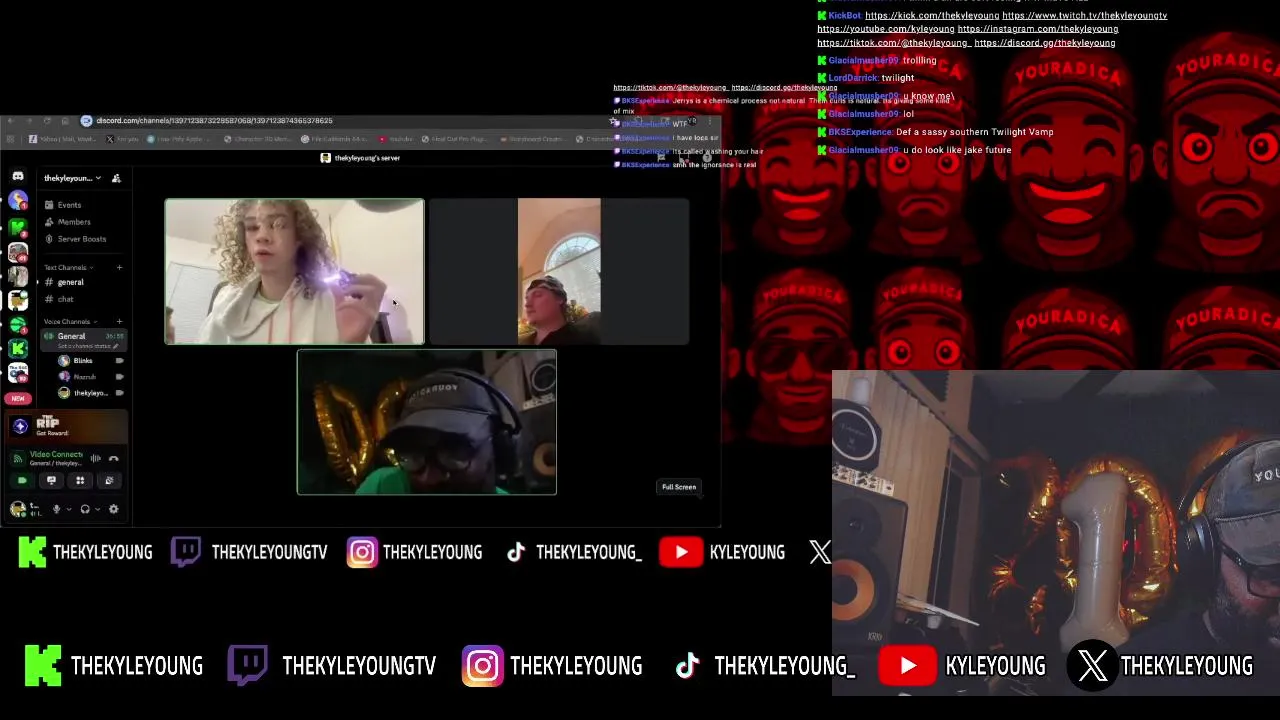Click own user avatar in Discord panel
1280x720 pixels.
(18, 509)
